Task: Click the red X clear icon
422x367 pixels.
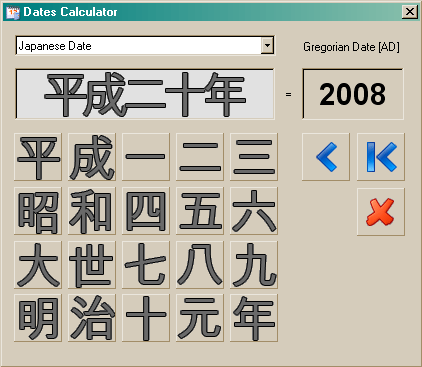Action: tap(381, 212)
